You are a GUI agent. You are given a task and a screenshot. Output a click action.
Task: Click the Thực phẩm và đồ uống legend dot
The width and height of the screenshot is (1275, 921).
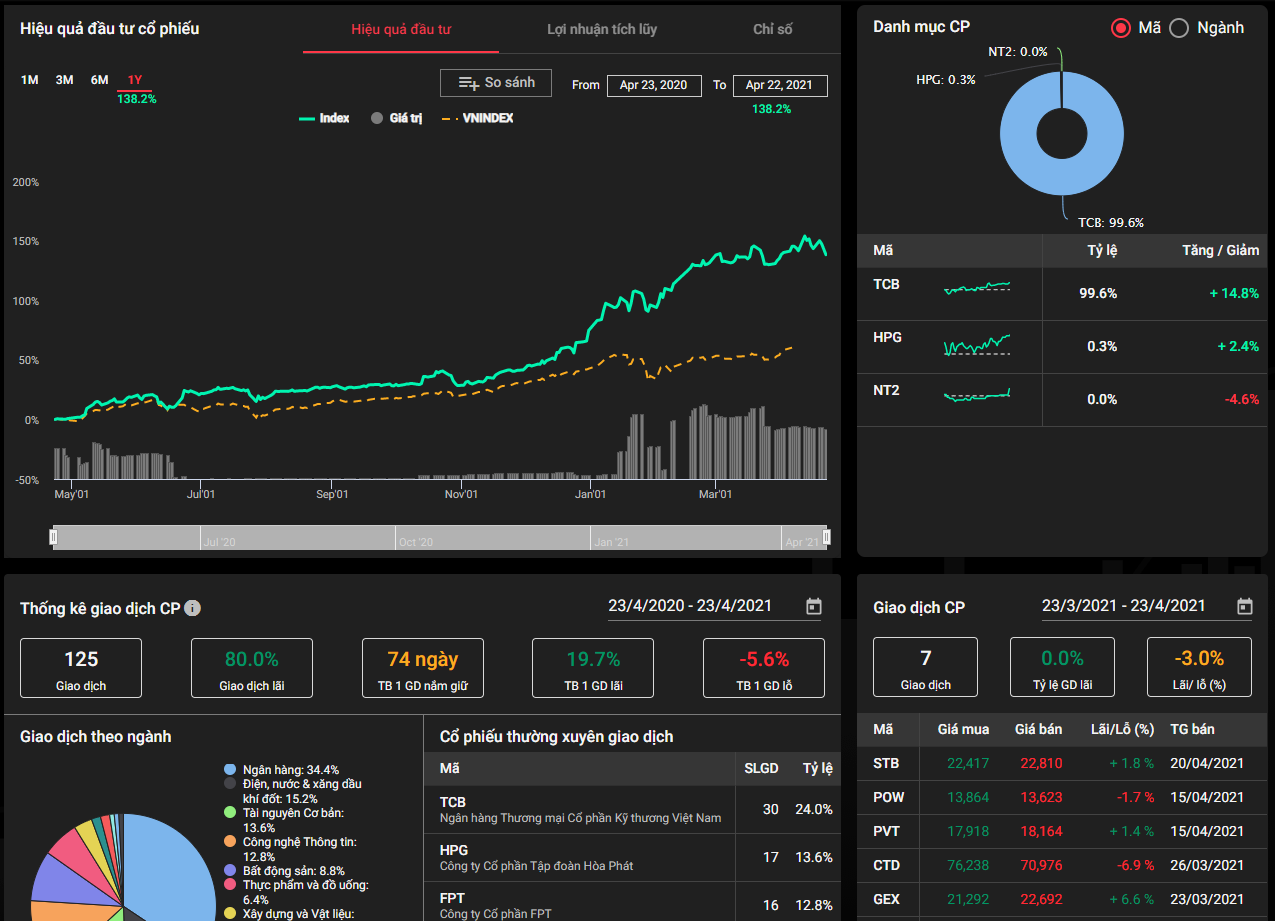tap(230, 885)
